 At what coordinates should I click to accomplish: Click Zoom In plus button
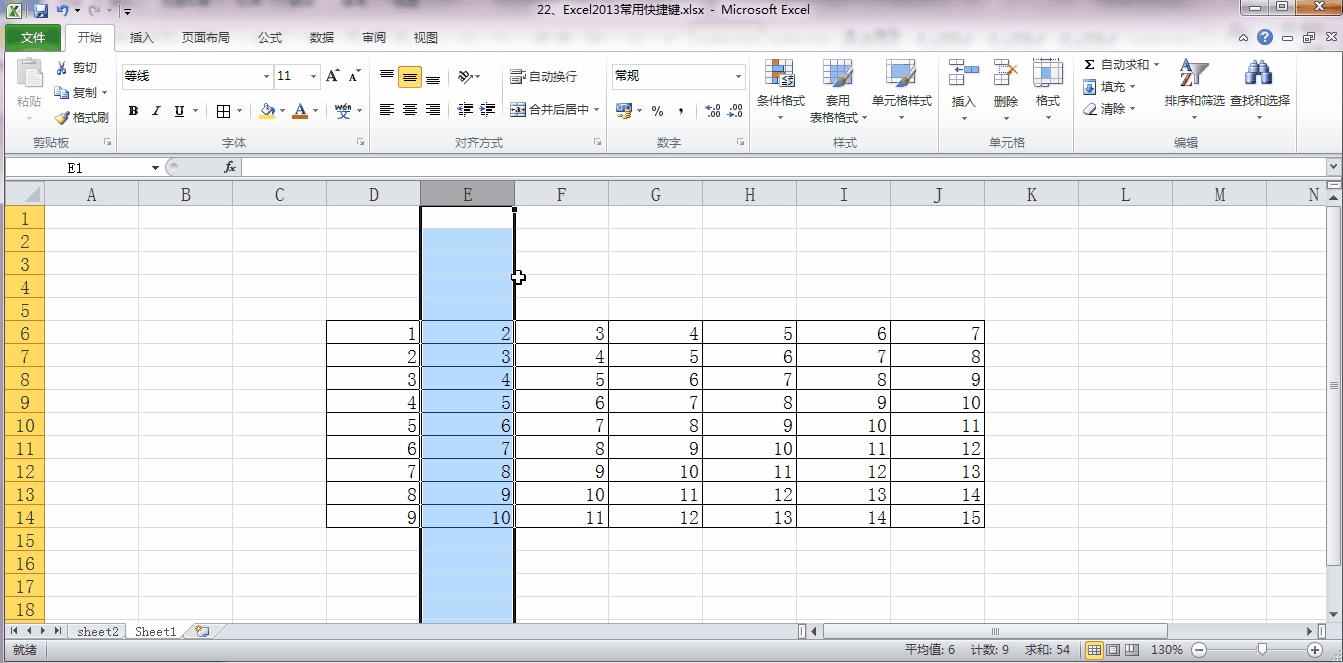tap(1315, 650)
